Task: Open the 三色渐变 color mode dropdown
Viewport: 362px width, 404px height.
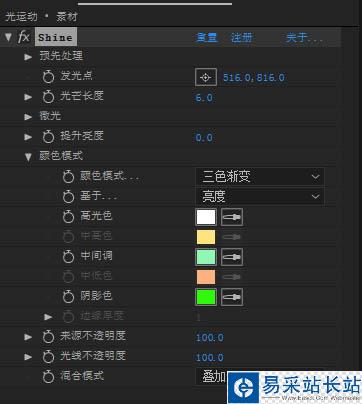Action: click(260, 177)
